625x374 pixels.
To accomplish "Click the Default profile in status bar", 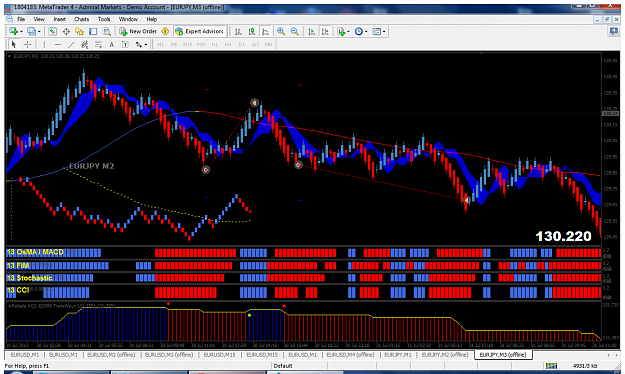I will (x=283, y=366).
